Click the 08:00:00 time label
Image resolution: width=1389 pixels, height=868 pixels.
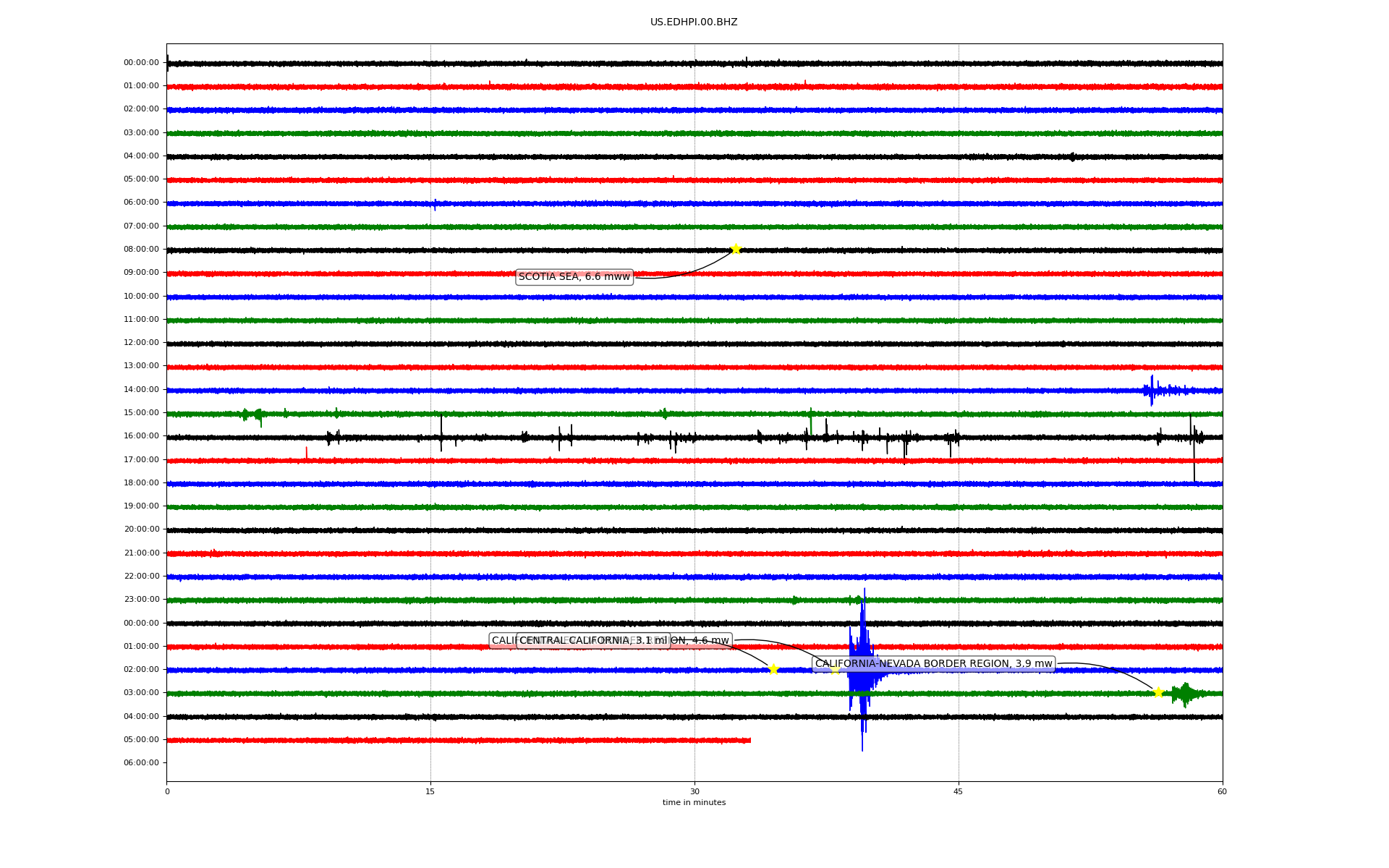(x=141, y=250)
